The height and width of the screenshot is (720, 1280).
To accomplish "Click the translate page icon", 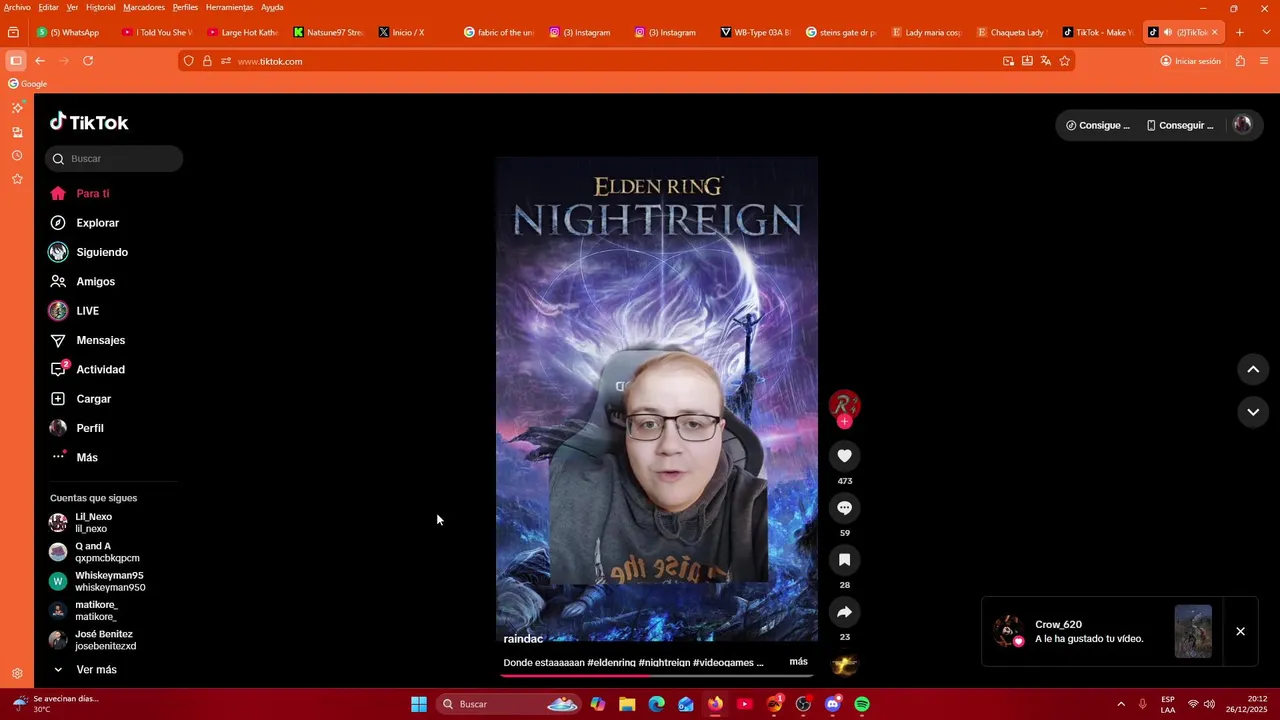I will point(1045,61).
